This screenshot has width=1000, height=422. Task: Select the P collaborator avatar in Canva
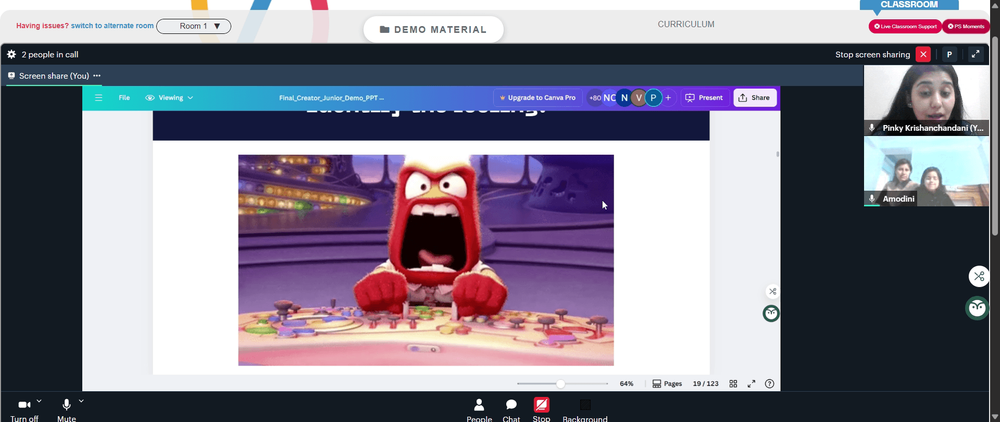653,98
